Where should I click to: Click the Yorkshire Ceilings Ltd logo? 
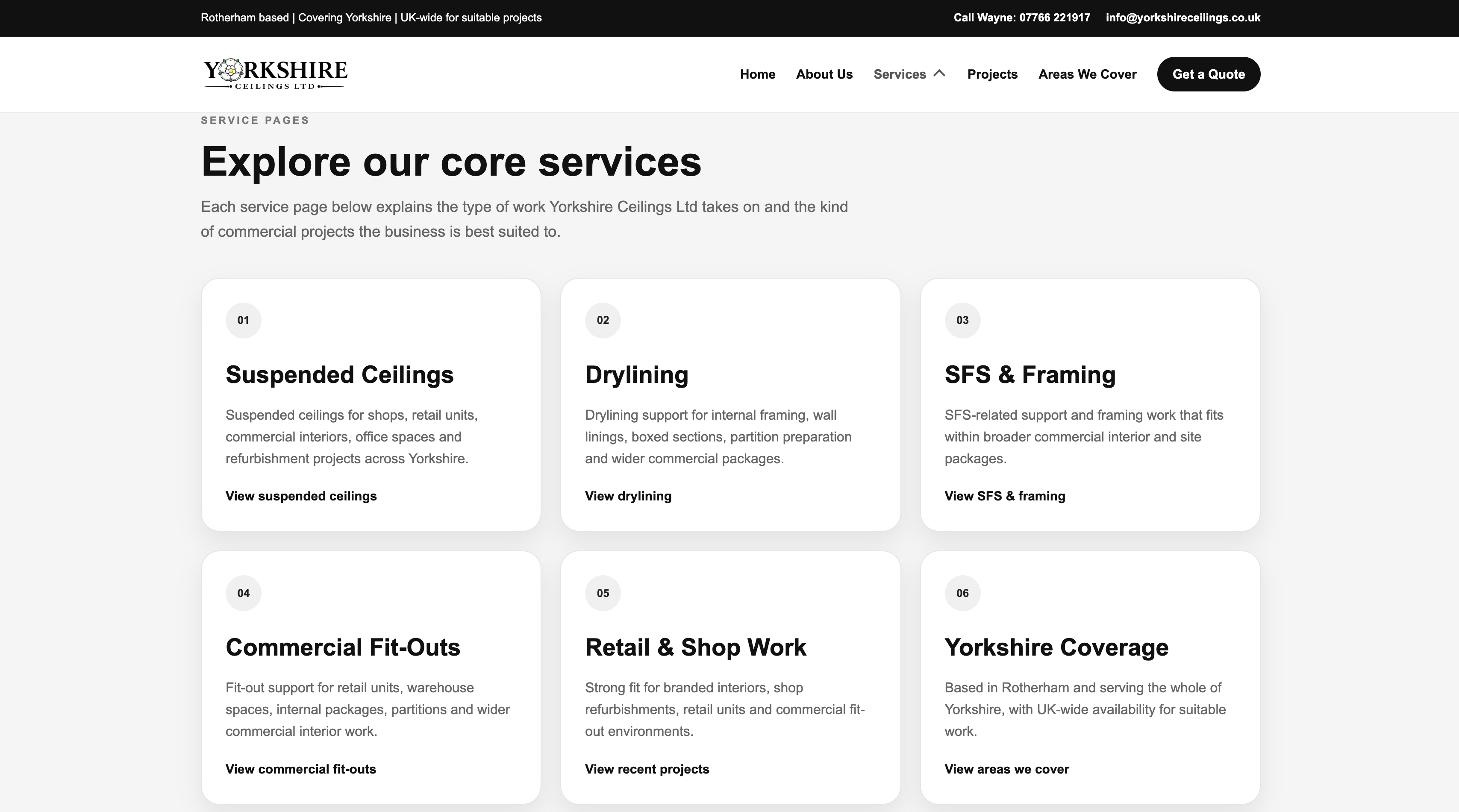[x=275, y=74]
